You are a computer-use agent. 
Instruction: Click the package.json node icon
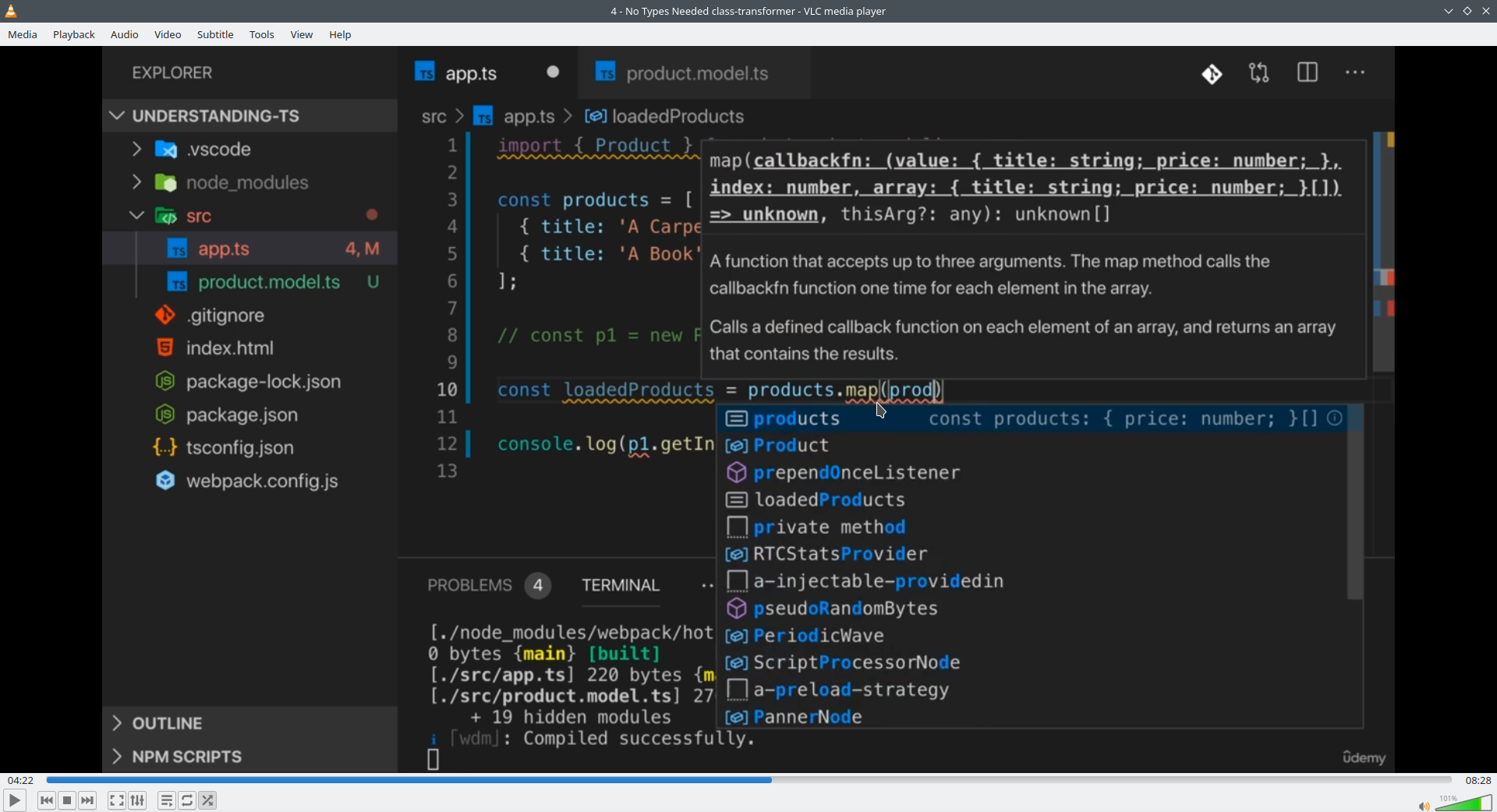[x=165, y=415]
